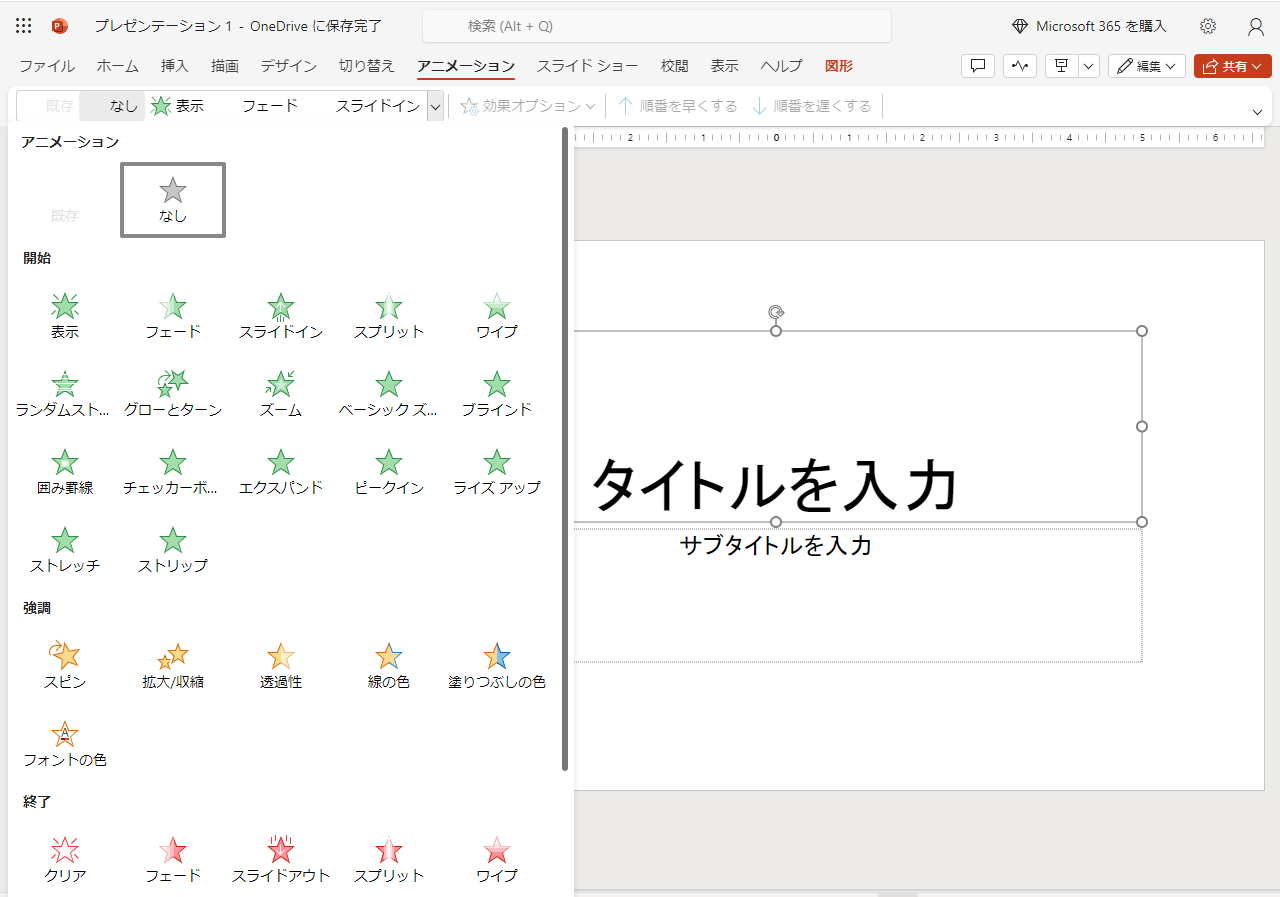Select the なし animation option

click(173, 200)
